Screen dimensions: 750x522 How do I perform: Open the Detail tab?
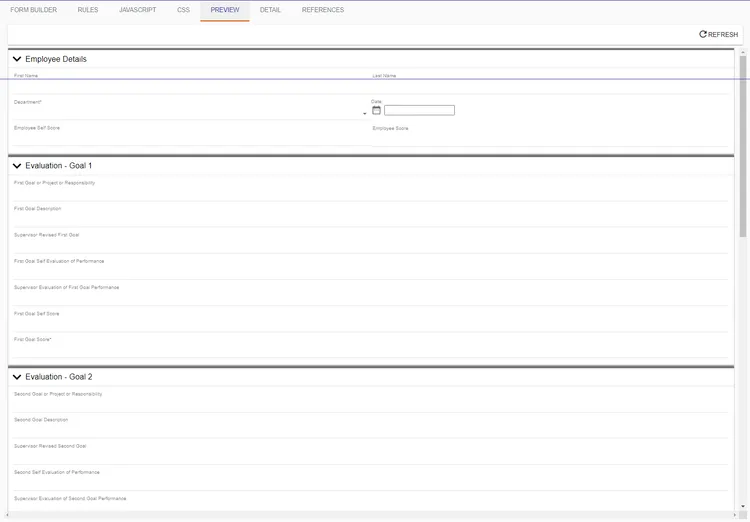(x=270, y=10)
